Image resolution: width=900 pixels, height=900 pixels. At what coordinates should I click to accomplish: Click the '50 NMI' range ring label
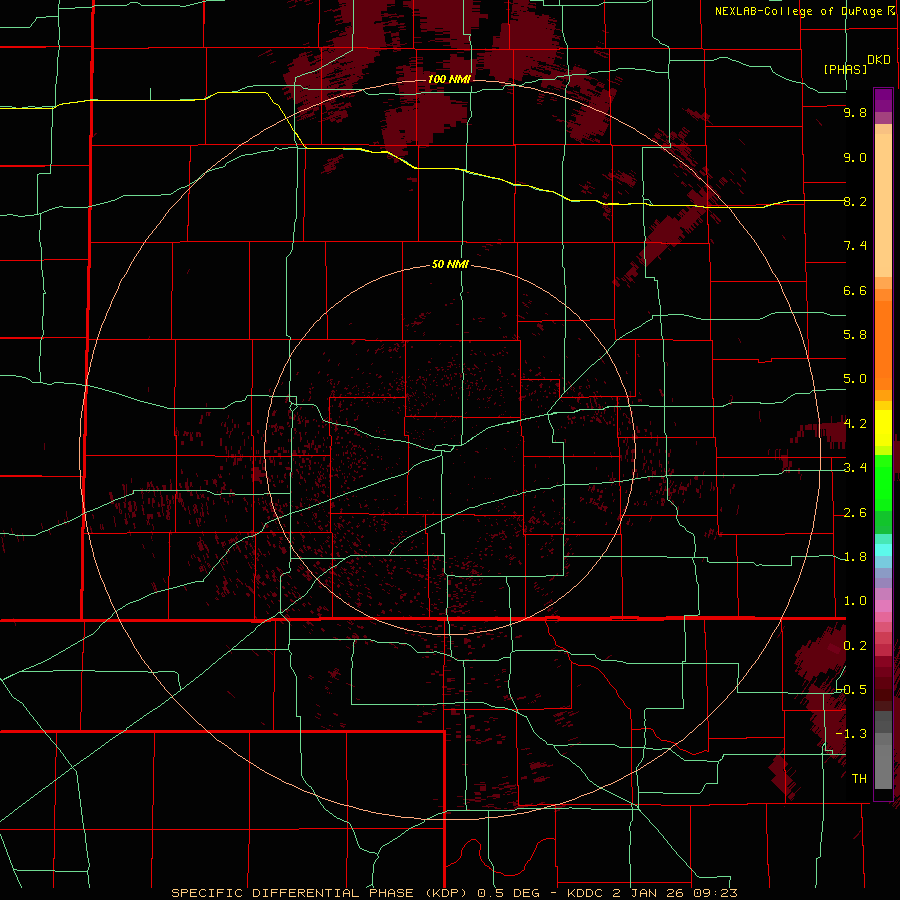450,264
